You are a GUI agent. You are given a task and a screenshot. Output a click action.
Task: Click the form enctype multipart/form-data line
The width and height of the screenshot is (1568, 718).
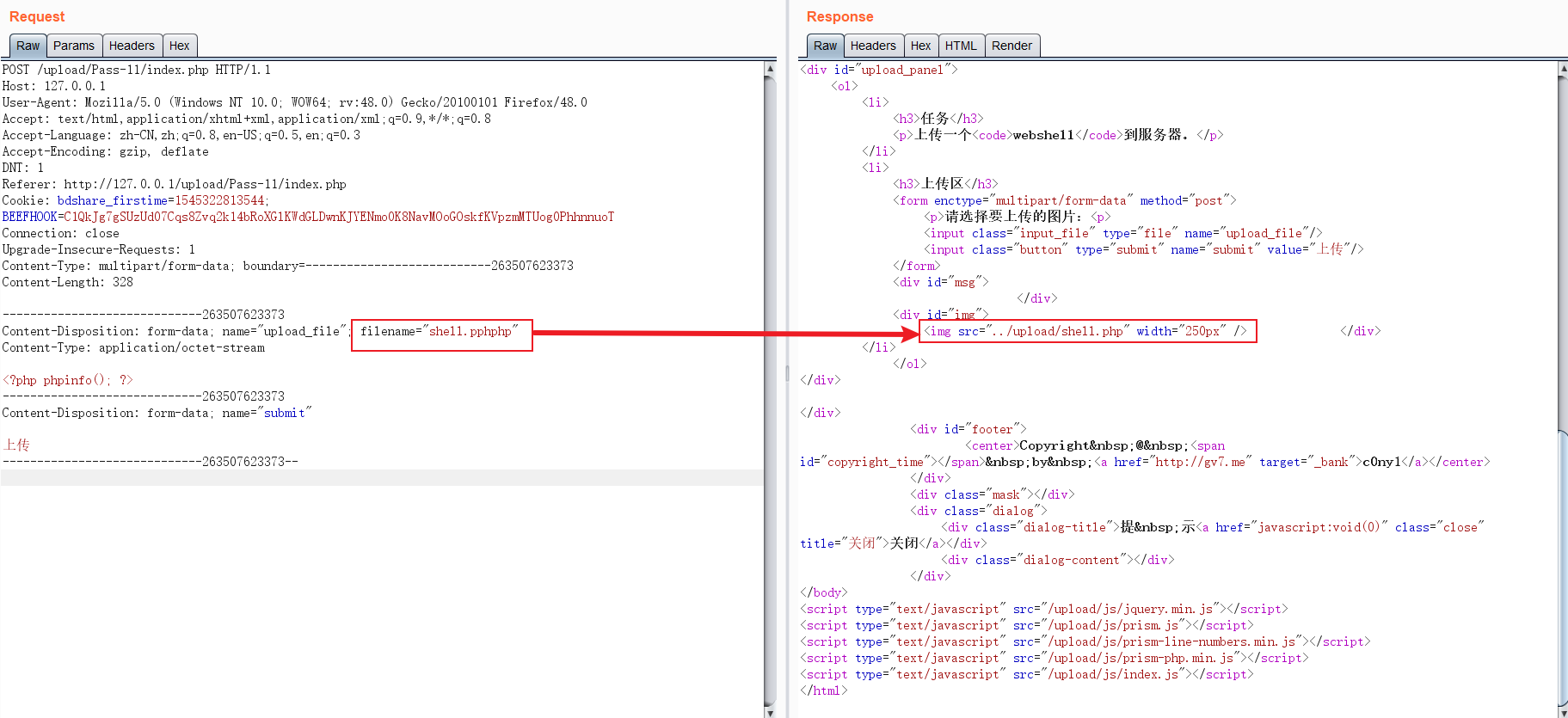(x=1065, y=200)
